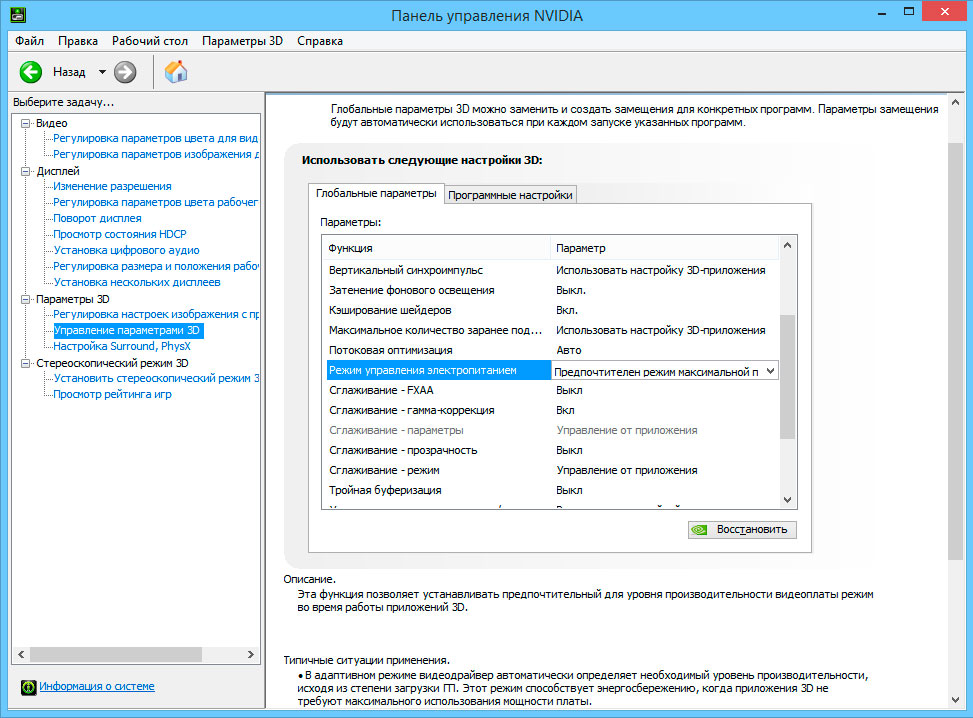The image size is (973, 718).
Task: Collapse the Дисплей tree node
Action: click(x=25, y=171)
